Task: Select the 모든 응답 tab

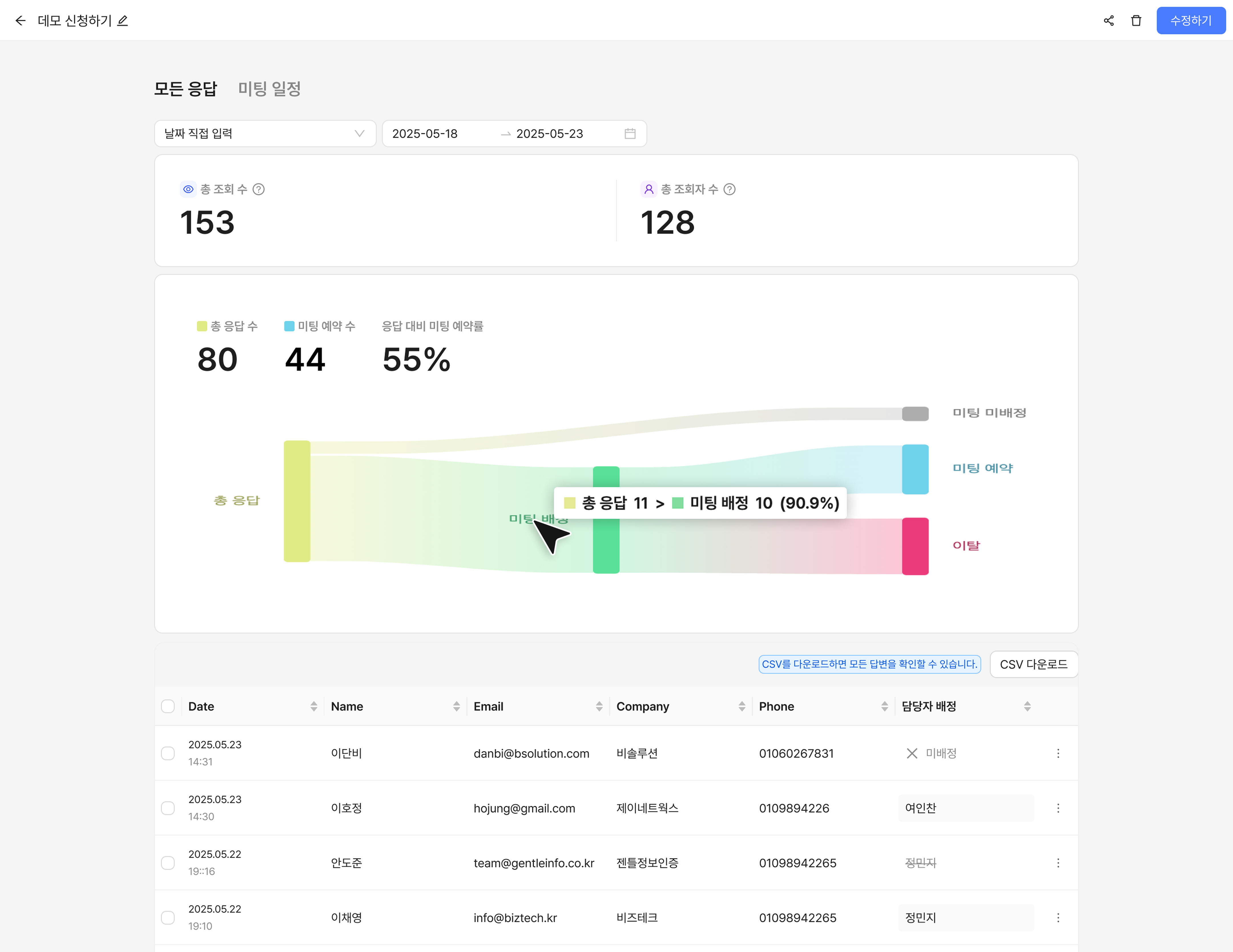Action: (x=185, y=88)
